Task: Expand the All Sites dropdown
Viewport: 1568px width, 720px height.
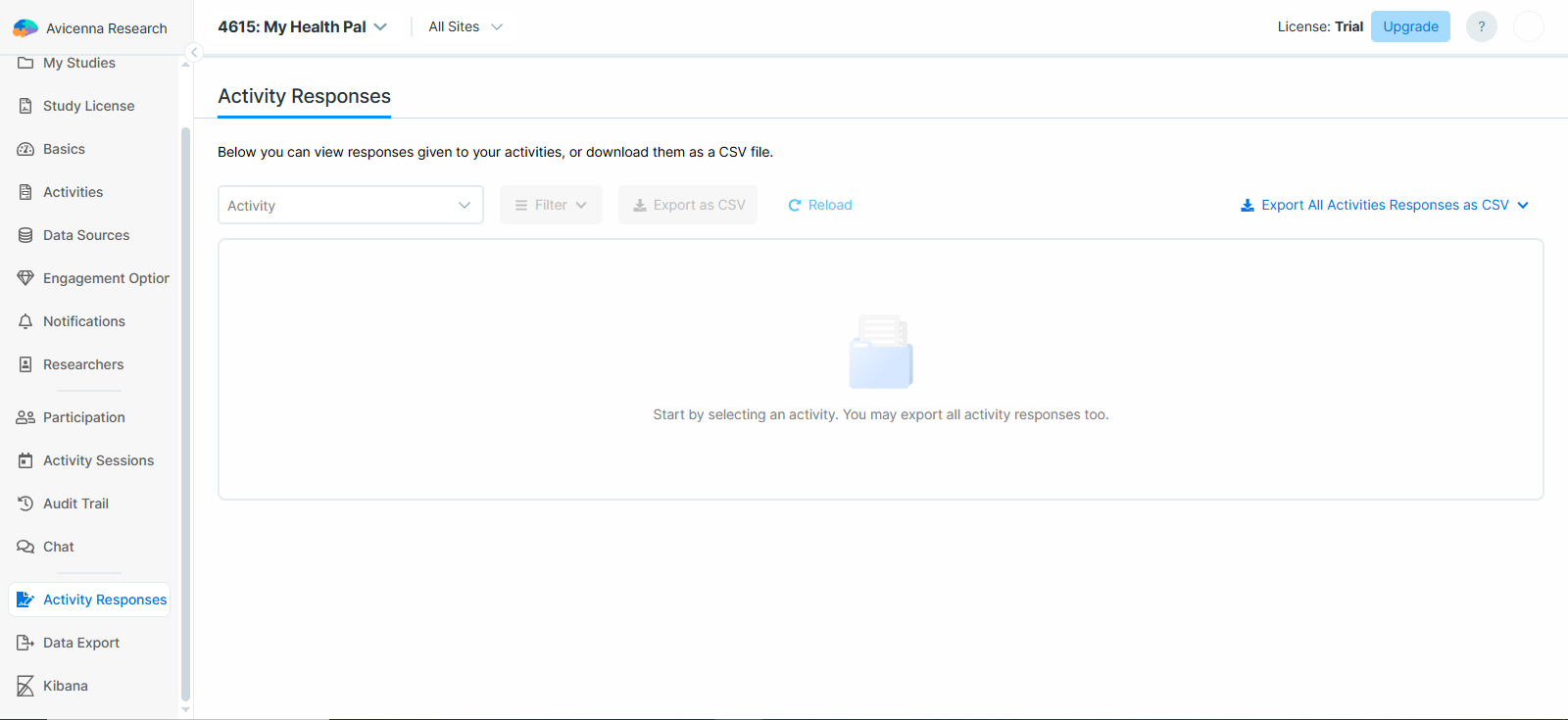Action: pyautogui.click(x=465, y=26)
